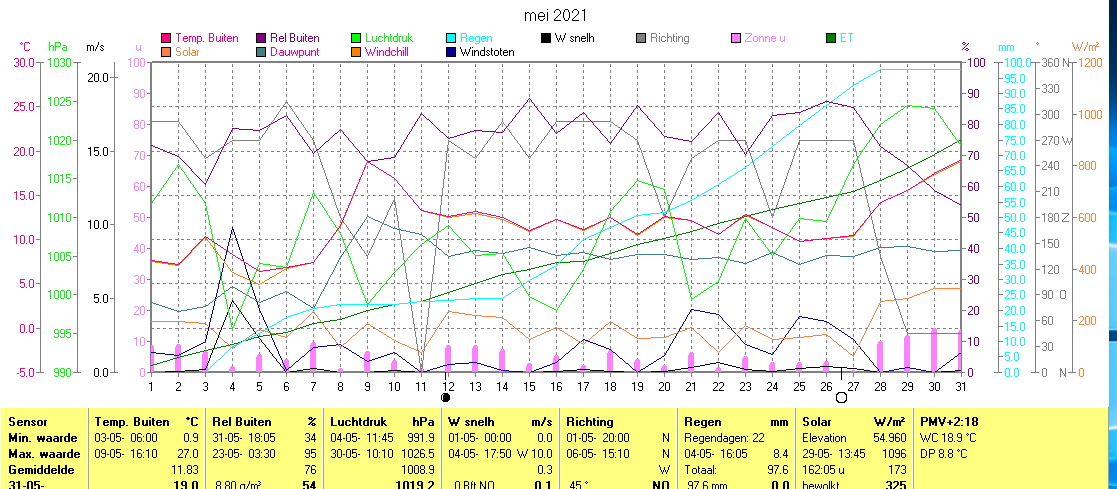Screen dimensions: 1117x489
Task: Click the average pressure value '1008.9'
Action: (418, 470)
